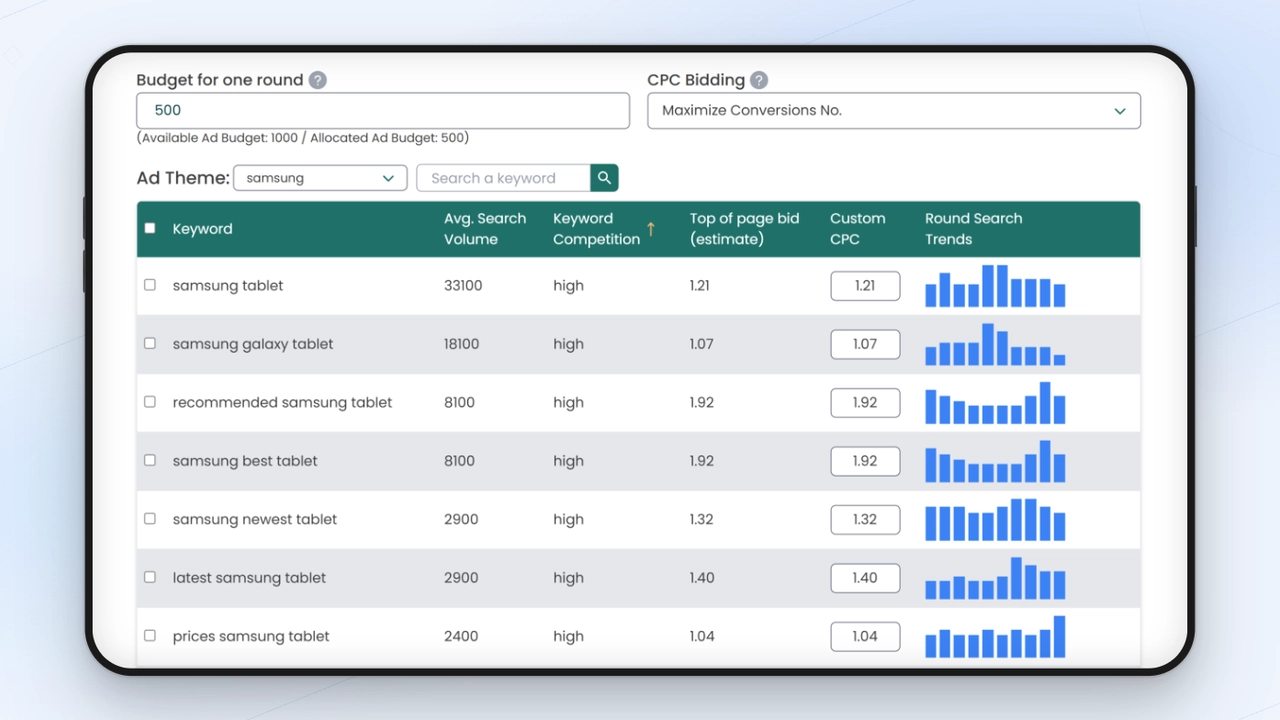Expand the Maximize Conversions No. bidding dropdown
1280x720 pixels.
click(893, 110)
